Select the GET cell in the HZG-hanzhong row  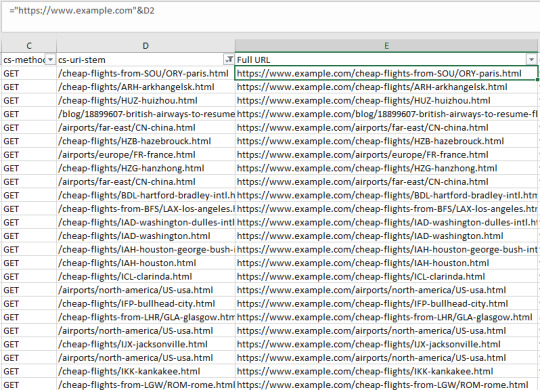click(x=29, y=168)
